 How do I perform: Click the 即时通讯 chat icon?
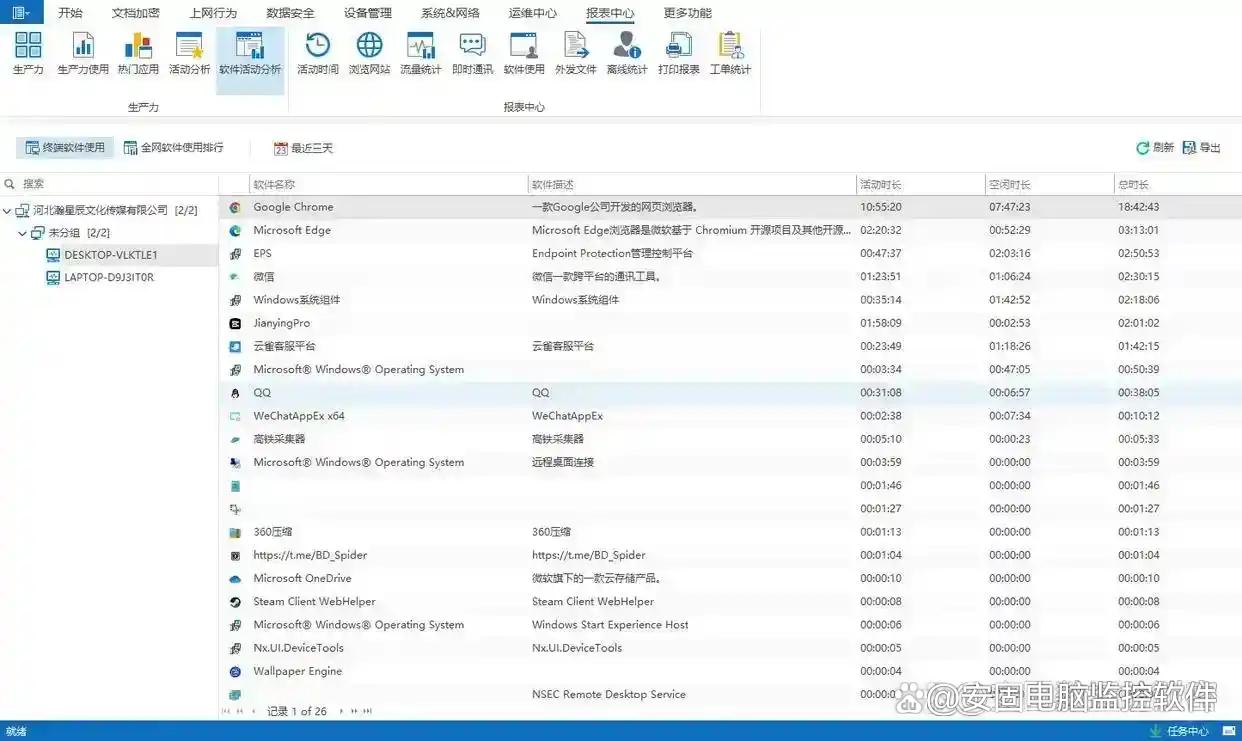click(472, 53)
